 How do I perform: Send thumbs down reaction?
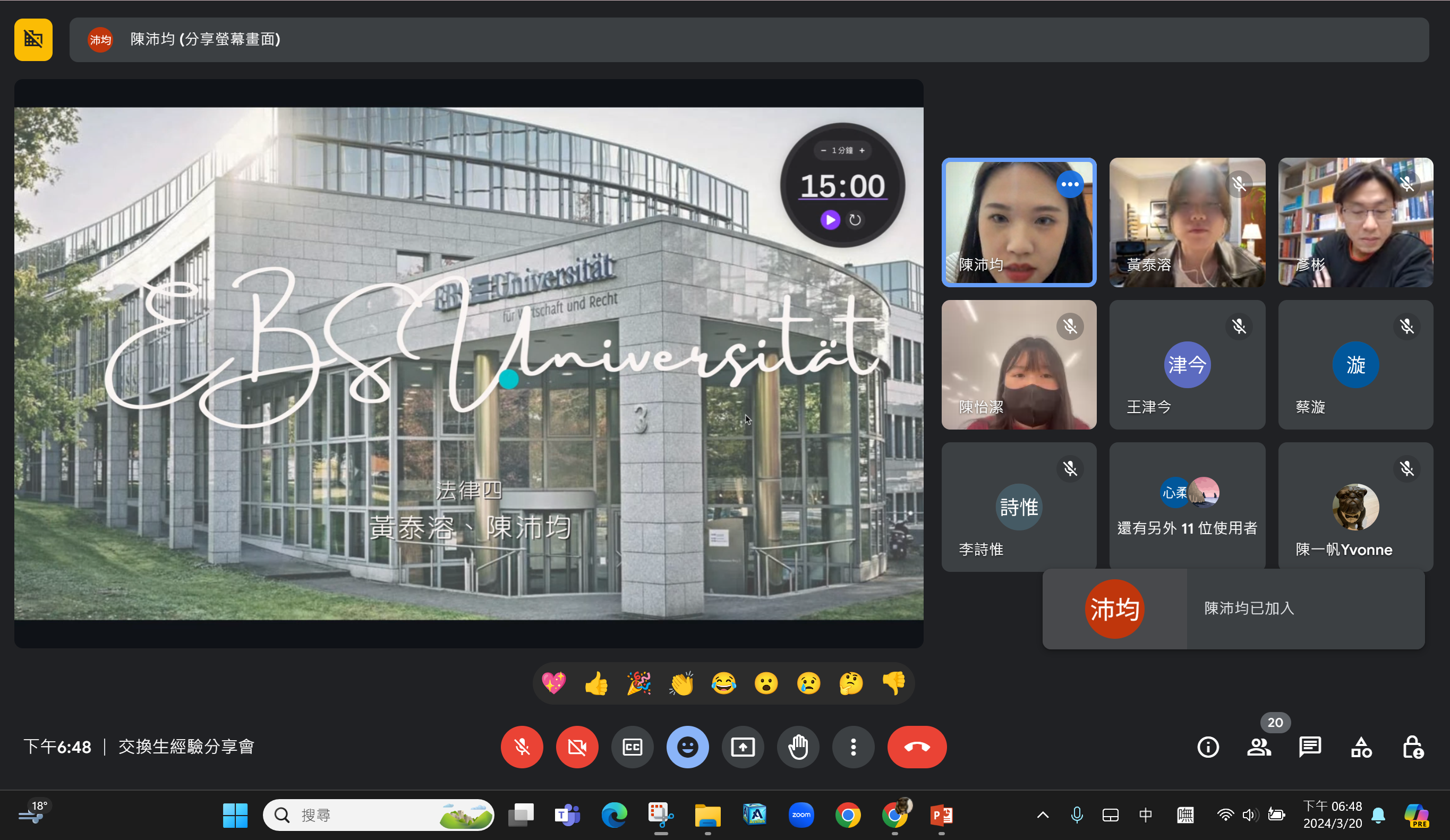tap(893, 683)
